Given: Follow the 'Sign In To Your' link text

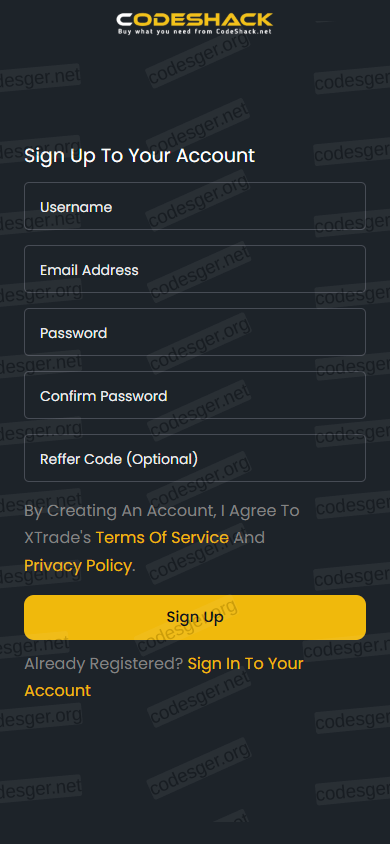Looking at the screenshot, I should [x=245, y=663].
